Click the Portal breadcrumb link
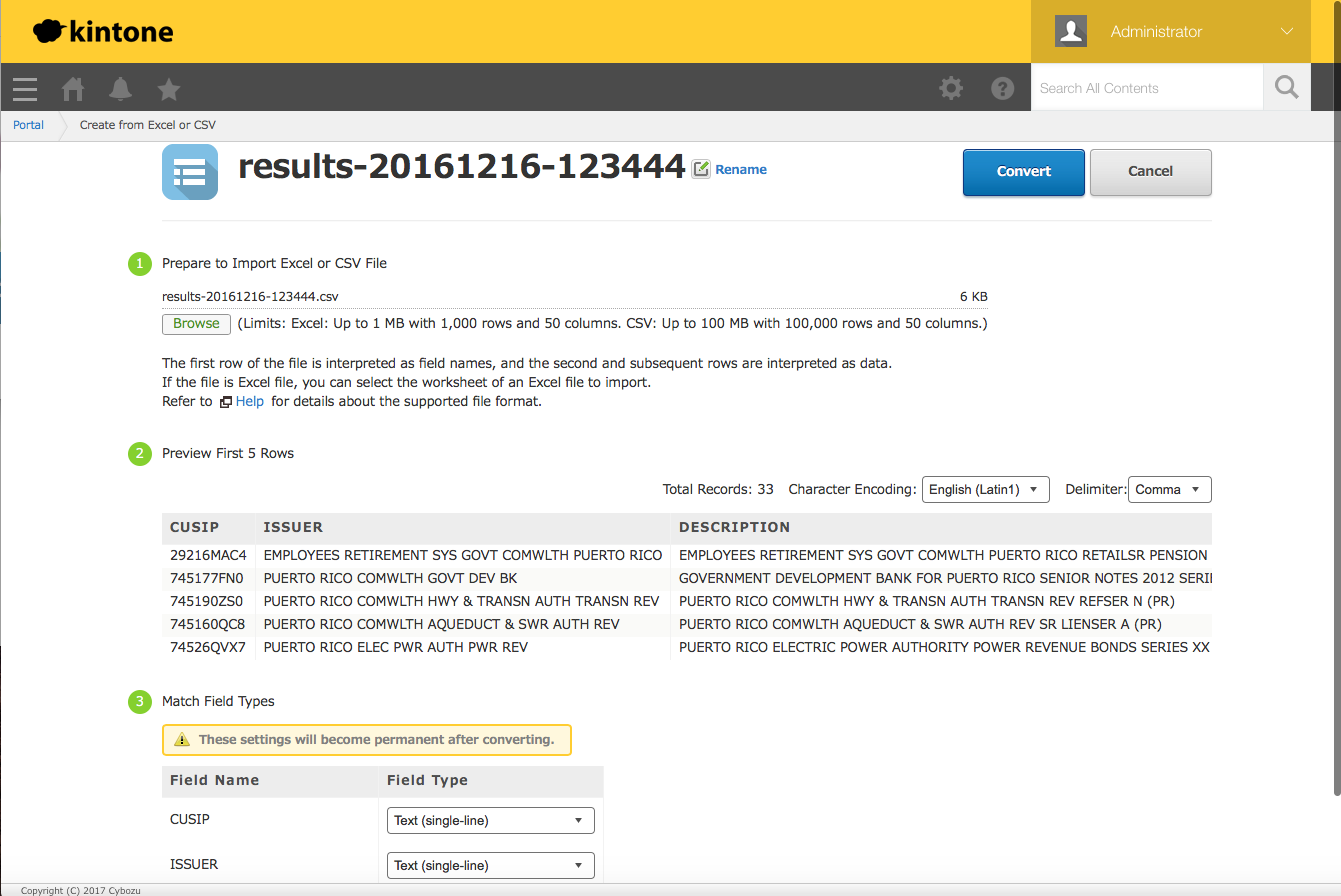 (x=28, y=125)
